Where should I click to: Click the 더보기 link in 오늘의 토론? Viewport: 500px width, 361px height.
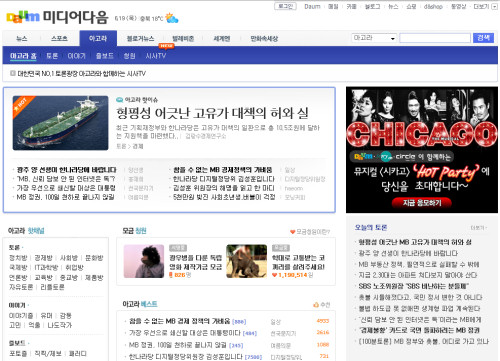pyautogui.click(x=479, y=228)
